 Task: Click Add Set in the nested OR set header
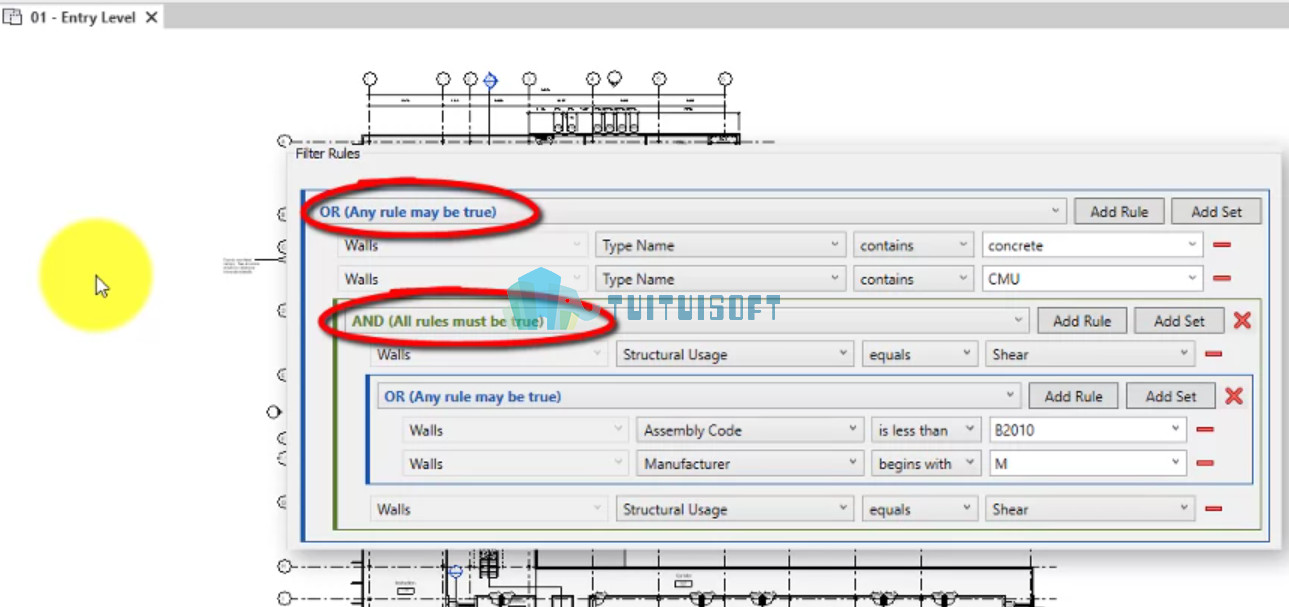[x=1171, y=396]
